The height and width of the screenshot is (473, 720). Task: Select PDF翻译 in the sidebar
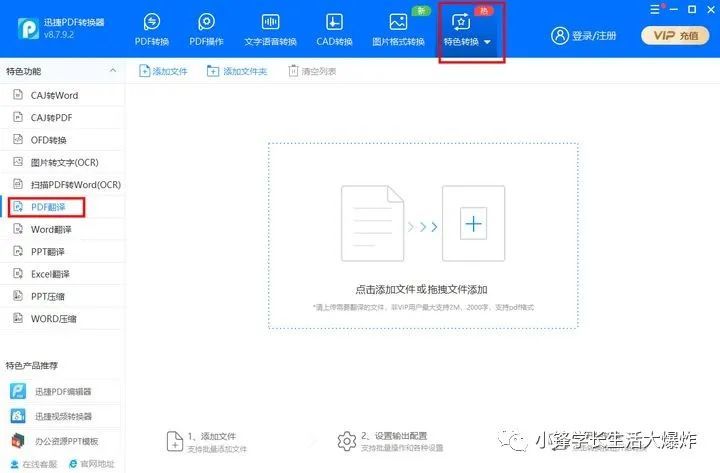coord(62,207)
